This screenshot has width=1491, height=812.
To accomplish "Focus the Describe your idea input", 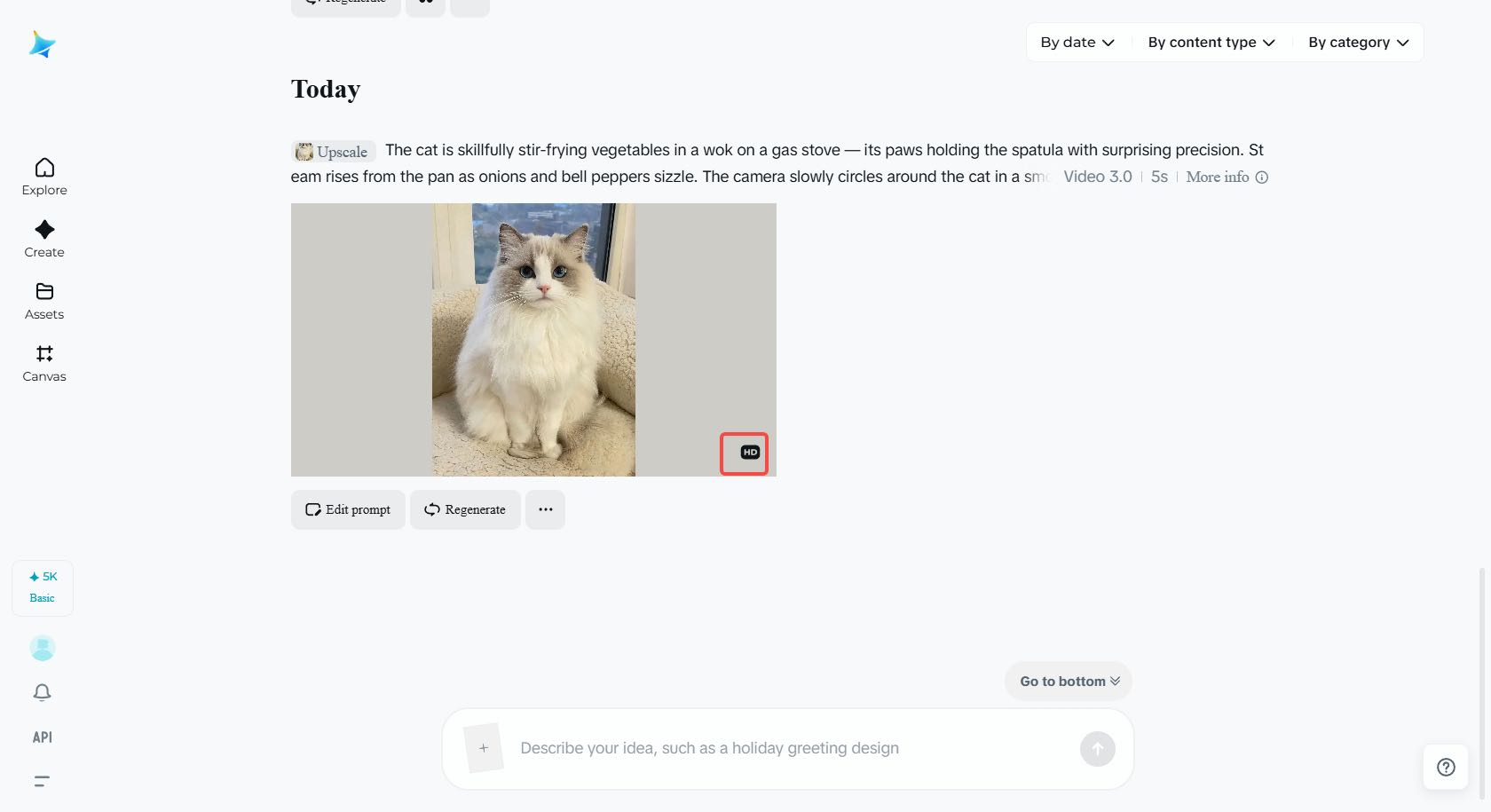I will [x=788, y=748].
